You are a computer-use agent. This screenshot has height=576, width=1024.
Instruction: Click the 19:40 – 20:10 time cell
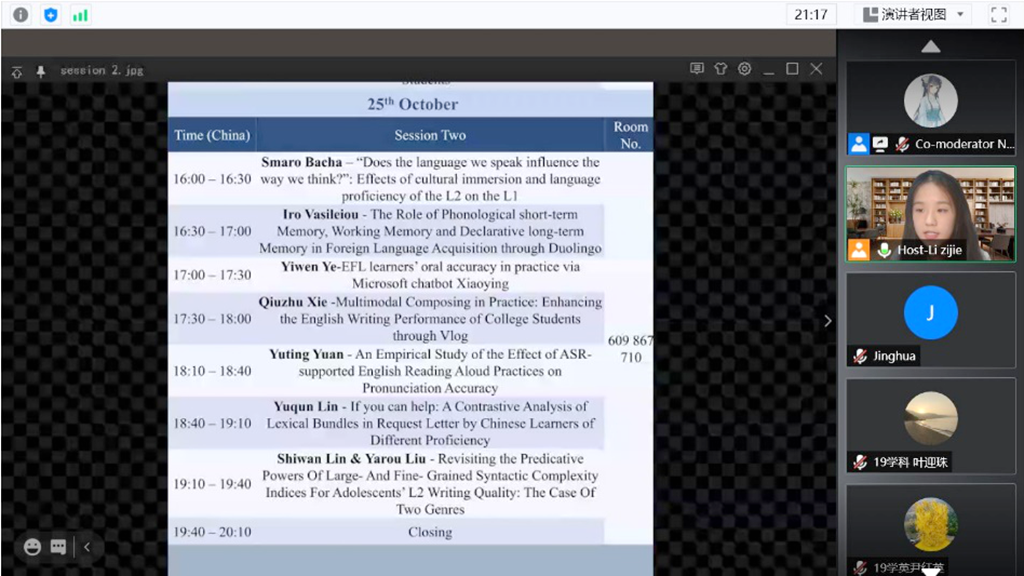(212, 532)
